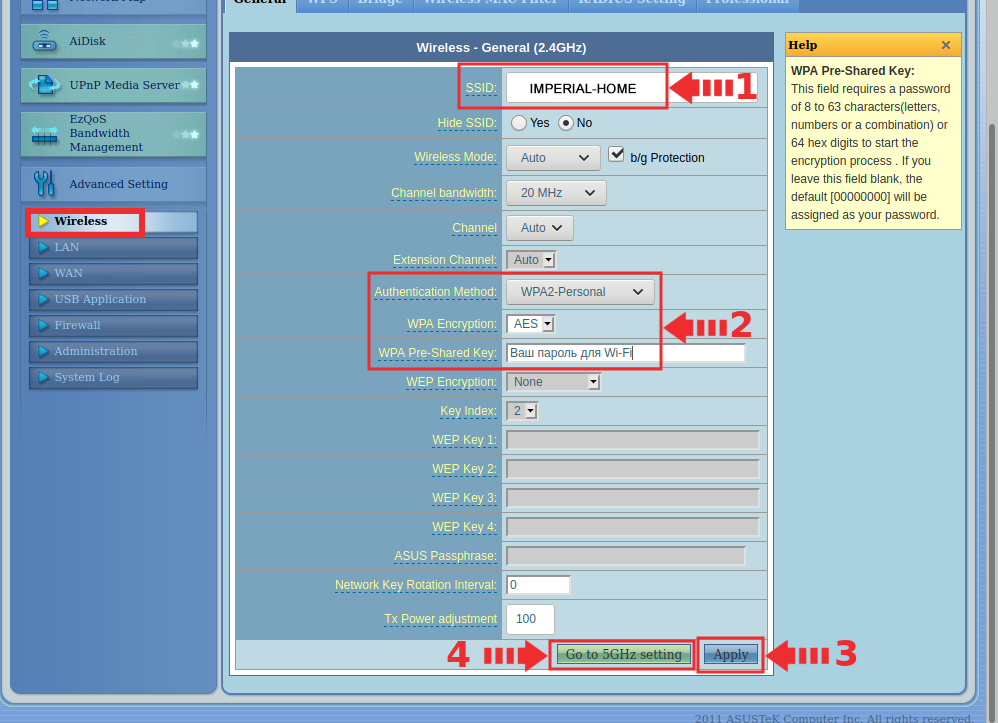
Task: Open the WPA Encryption dropdown
Action: tap(530, 324)
